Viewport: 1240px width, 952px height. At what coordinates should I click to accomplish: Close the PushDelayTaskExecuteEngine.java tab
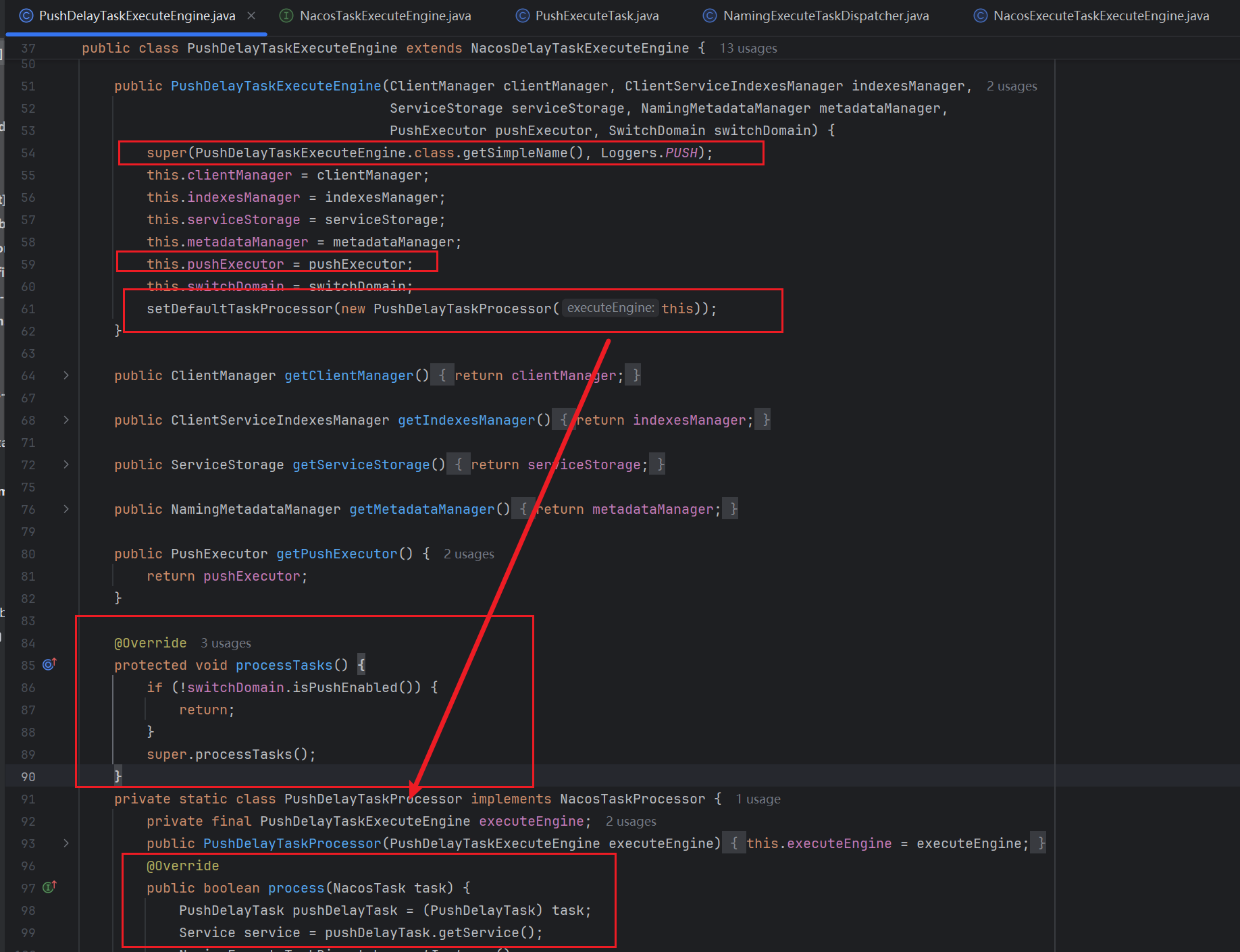click(251, 16)
